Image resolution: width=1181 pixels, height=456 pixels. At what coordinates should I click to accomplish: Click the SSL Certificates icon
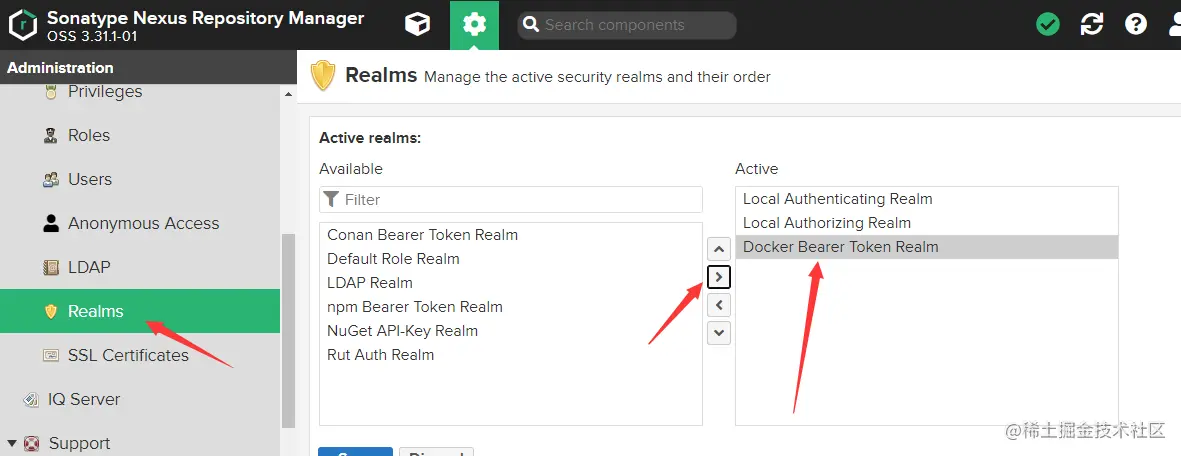[x=50, y=355]
